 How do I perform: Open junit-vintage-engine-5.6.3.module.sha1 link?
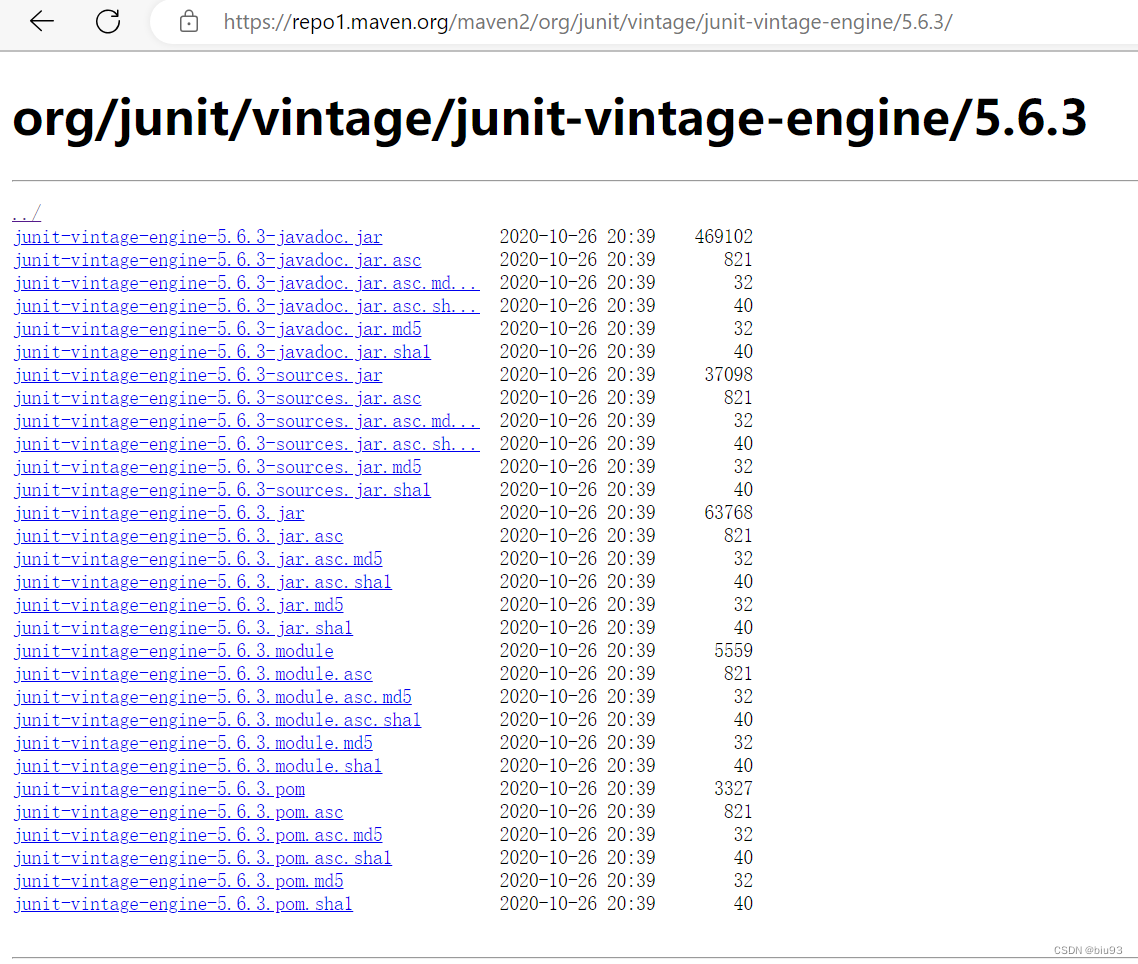tap(197, 765)
